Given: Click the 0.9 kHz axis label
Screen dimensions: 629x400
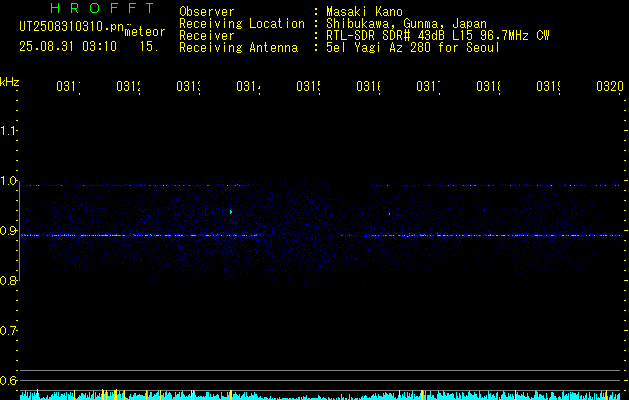Looking at the screenshot, I should click(8, 231).
